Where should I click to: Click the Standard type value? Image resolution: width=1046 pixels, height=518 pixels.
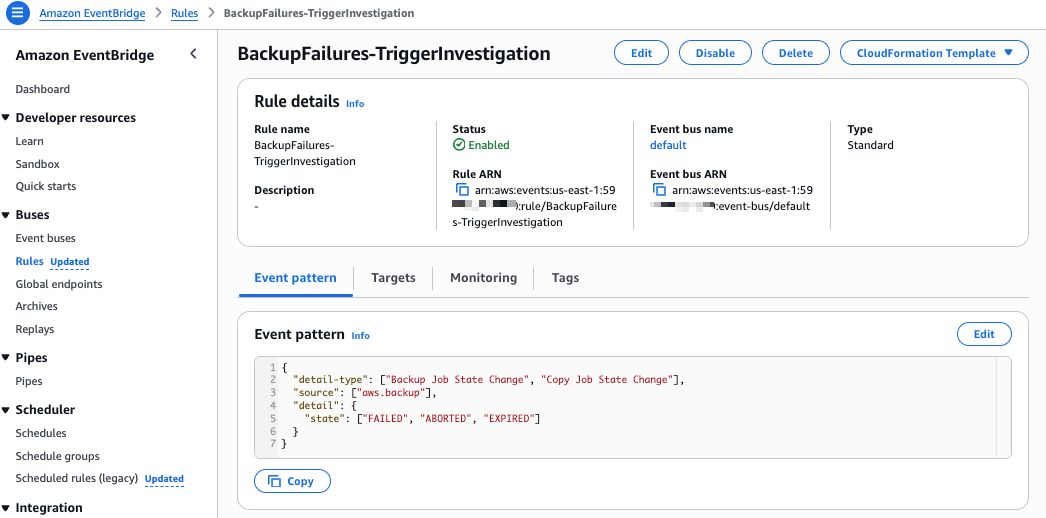(x=871, y=145)
